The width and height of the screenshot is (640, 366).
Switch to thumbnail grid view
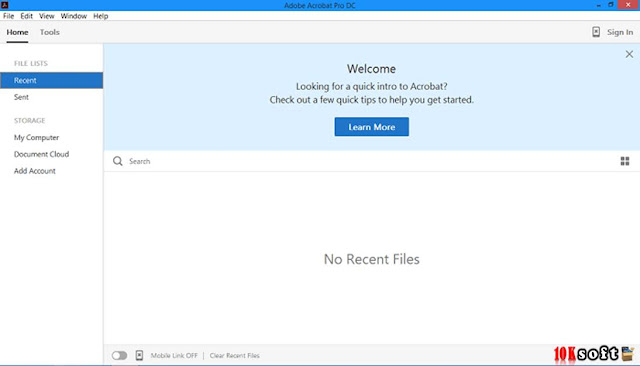624,161
